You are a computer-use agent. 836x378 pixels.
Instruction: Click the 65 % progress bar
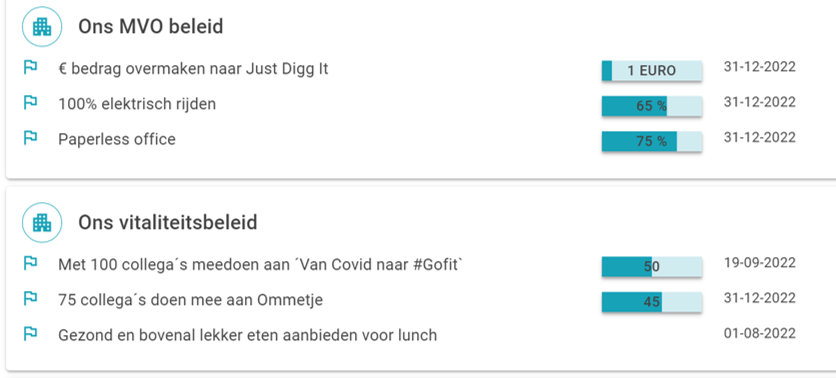coord(652,106)
